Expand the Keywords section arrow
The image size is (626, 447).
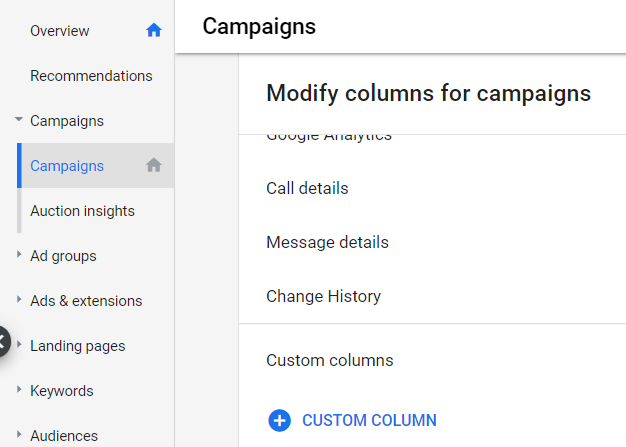point(19,390)
